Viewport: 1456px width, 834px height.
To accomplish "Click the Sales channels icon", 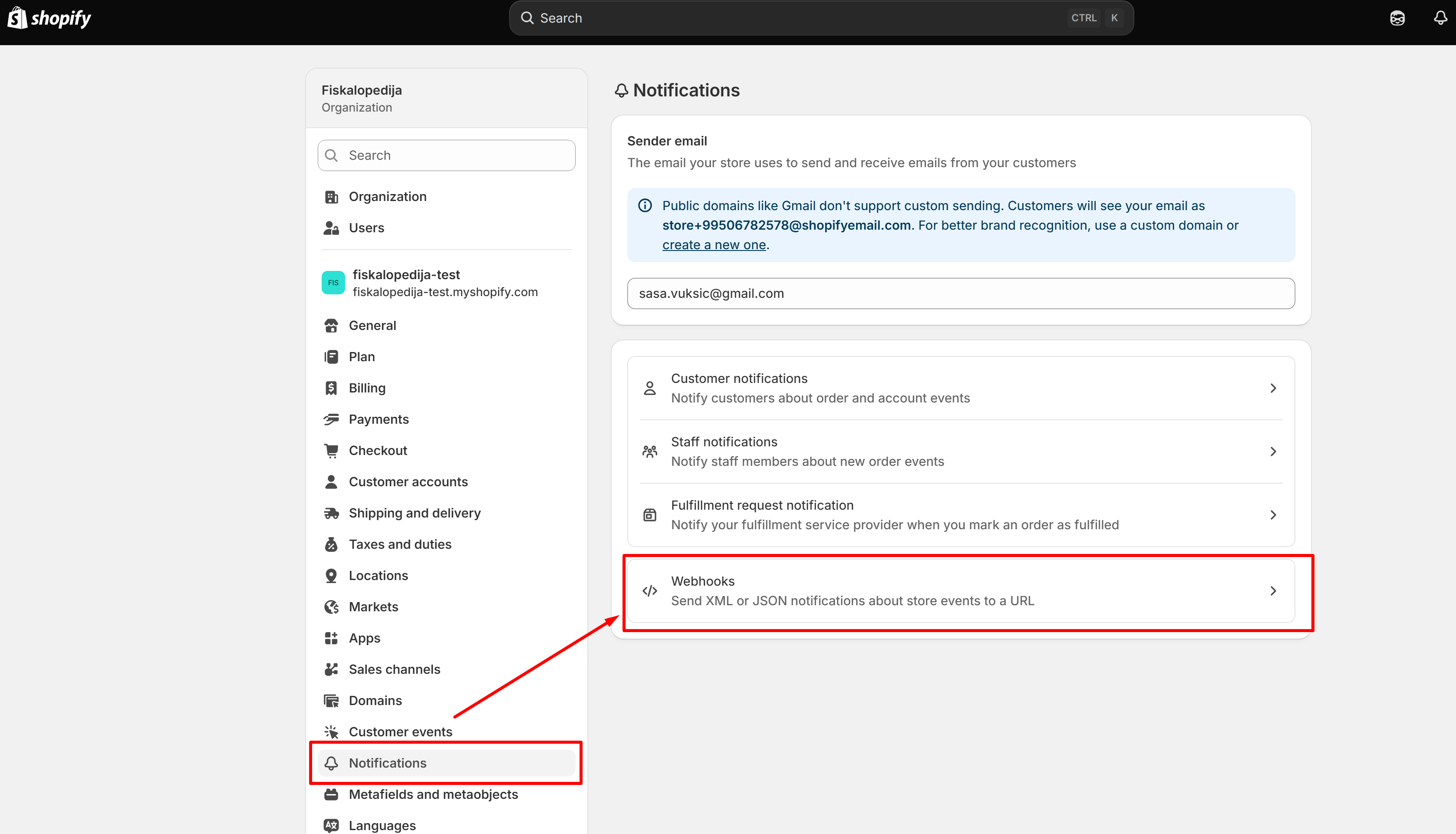I will point(331,669).
